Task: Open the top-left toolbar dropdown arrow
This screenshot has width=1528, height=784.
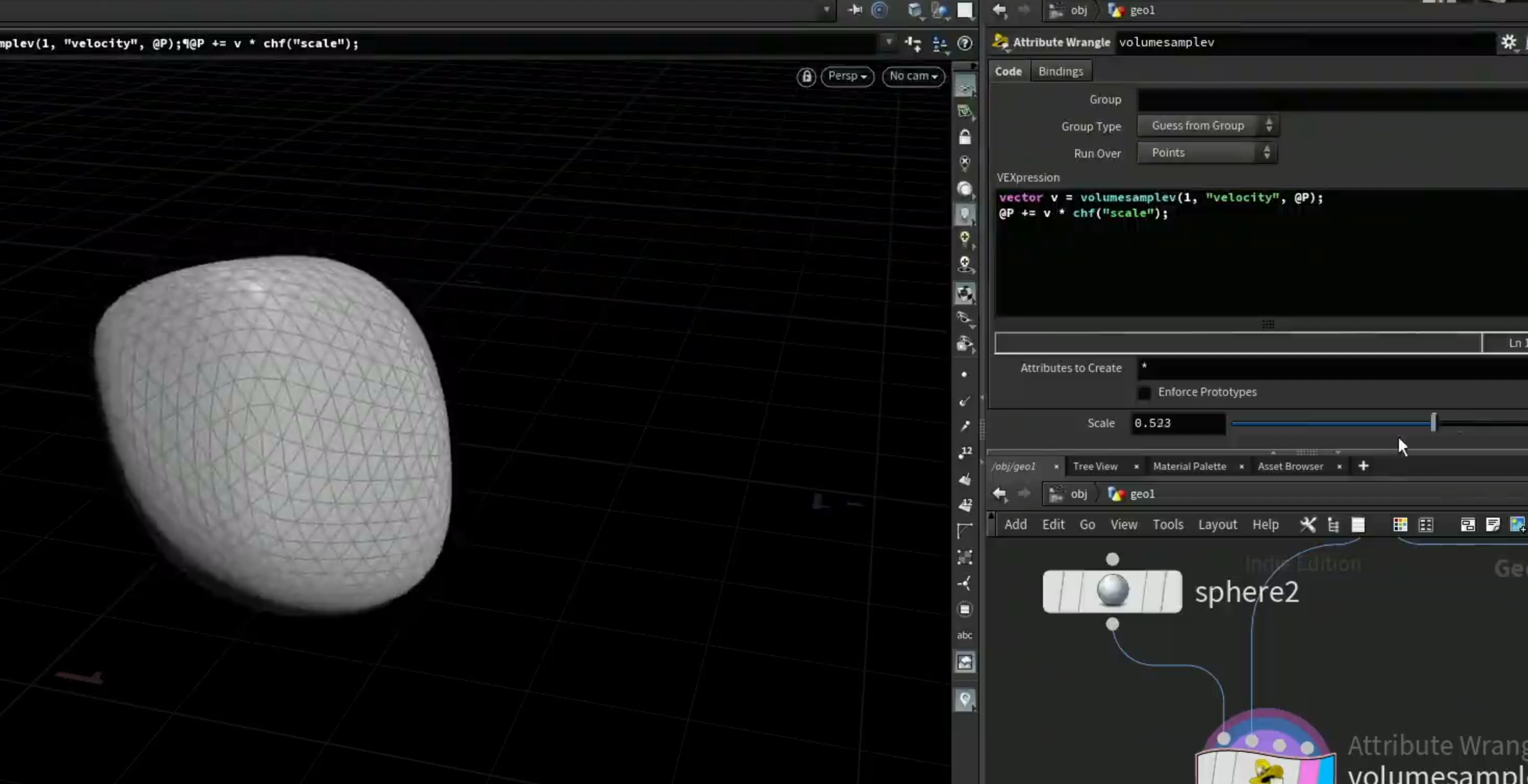Action: point(826,9)
